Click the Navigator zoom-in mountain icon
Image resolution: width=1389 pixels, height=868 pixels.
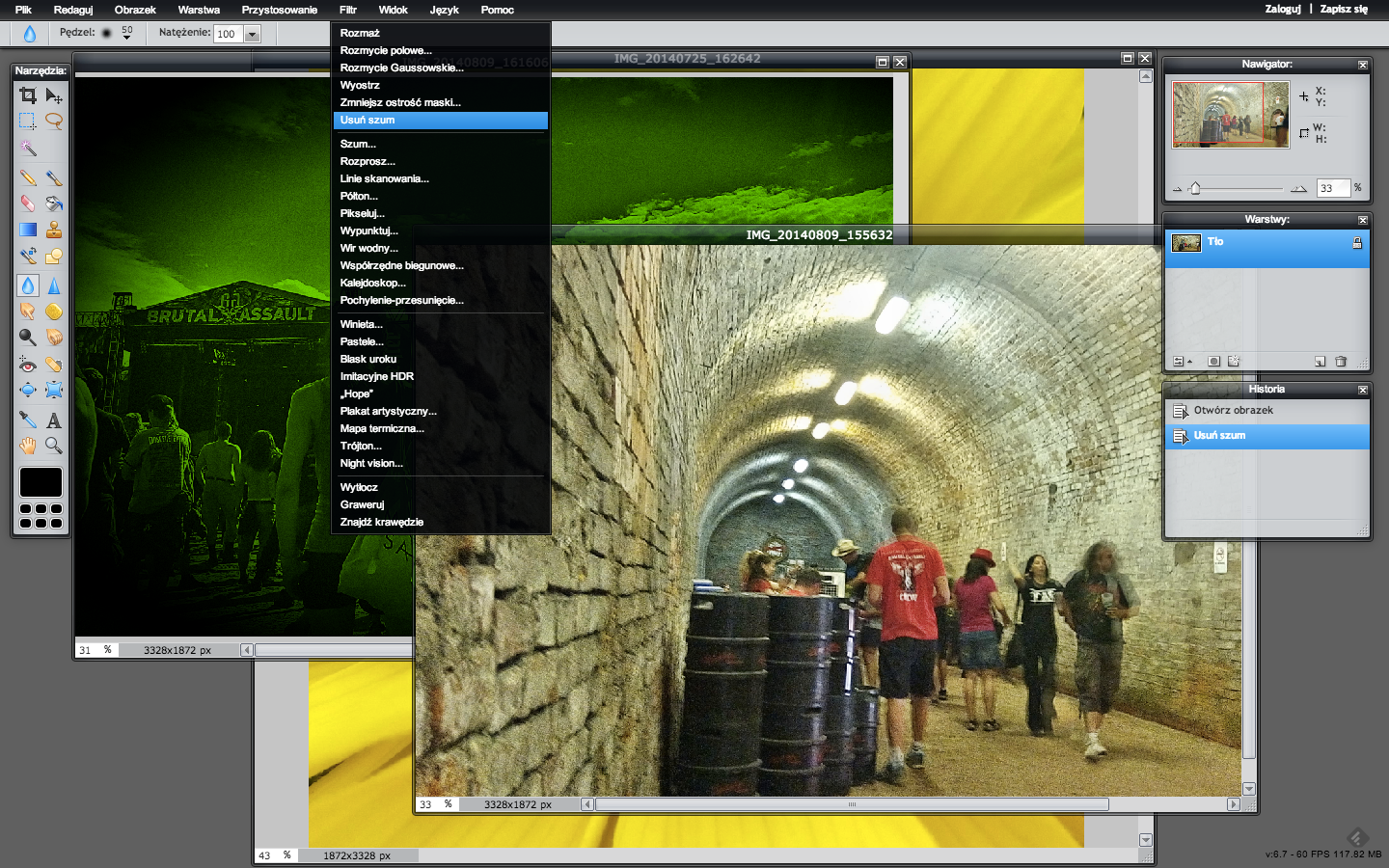1298,189
